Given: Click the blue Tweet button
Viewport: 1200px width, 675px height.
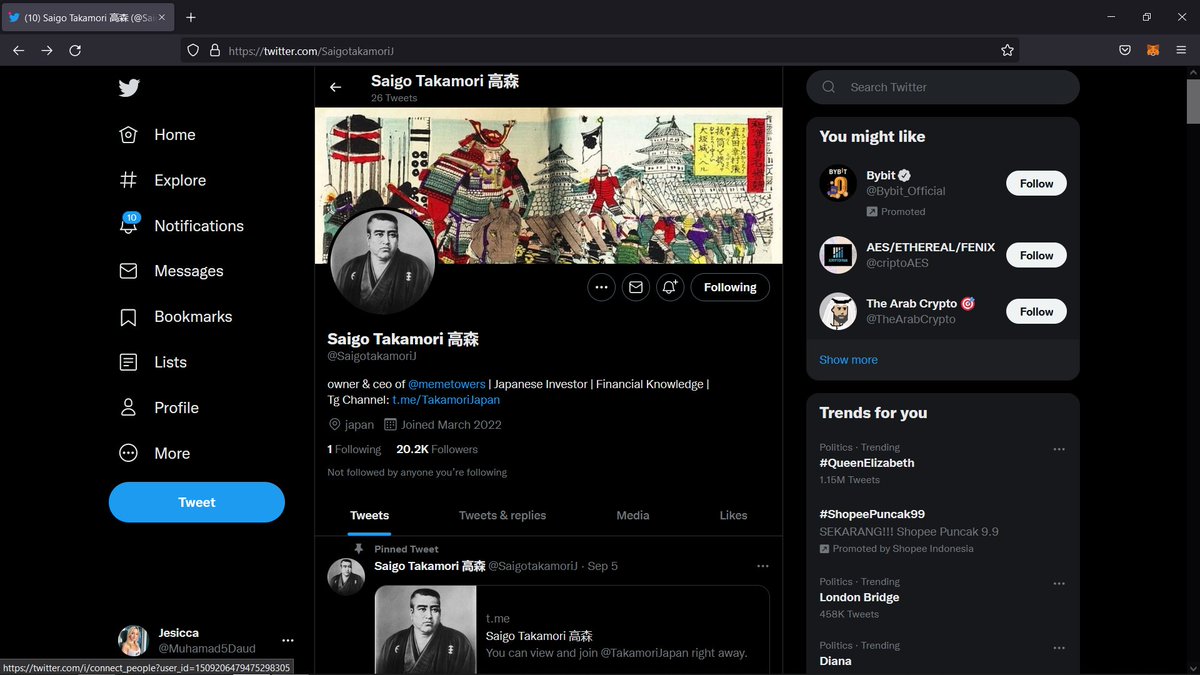Looking at the screenshot, I should (197, 502).
